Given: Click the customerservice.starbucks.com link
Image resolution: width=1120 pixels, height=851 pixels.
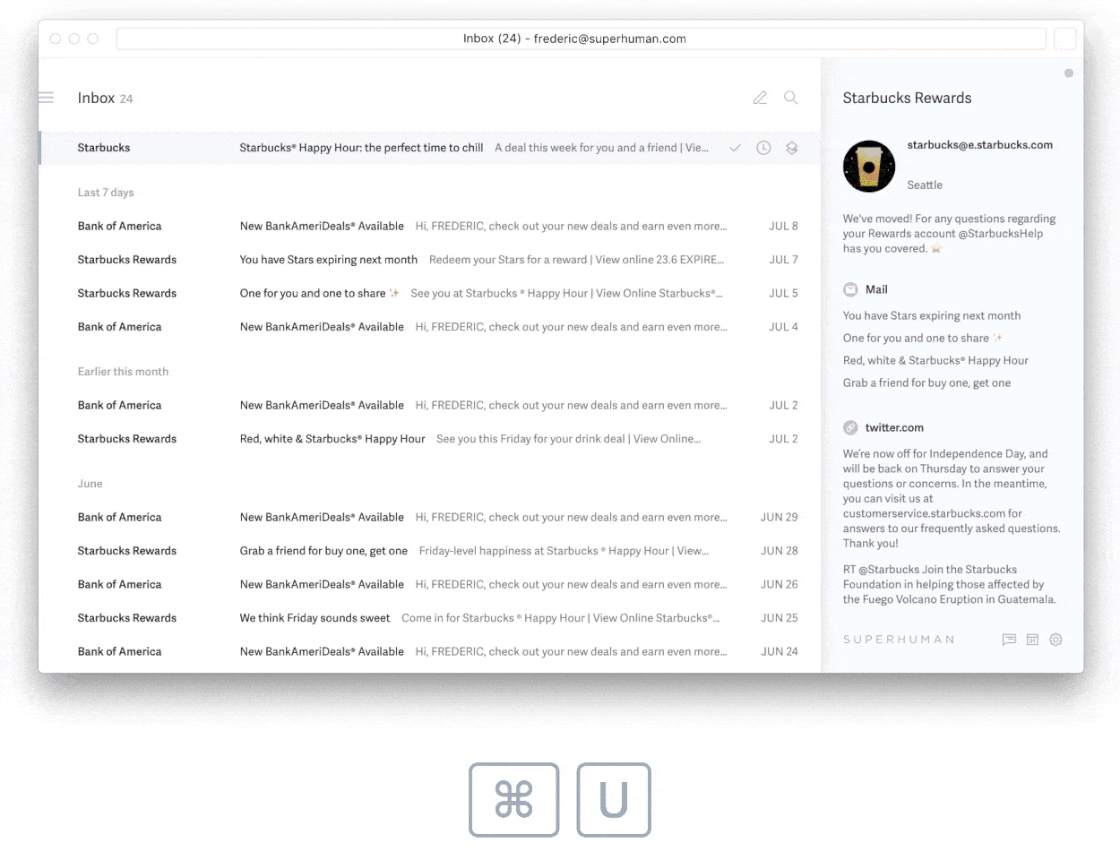Looking at the screenshot, I should 920,513.
